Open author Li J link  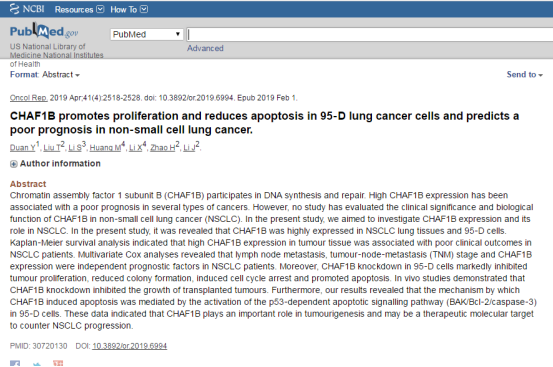[x=189, y=148]
